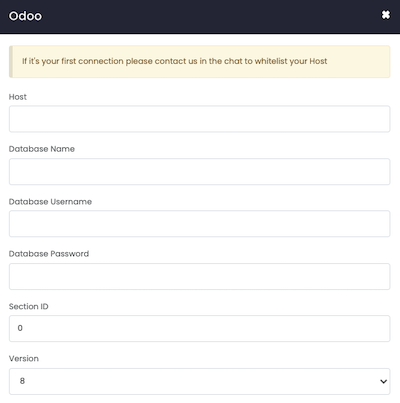Image resolution: width=400 pixels, height=403 pixels.
Task: Select the version value 8 in combo box
Action: pos(22,381)
